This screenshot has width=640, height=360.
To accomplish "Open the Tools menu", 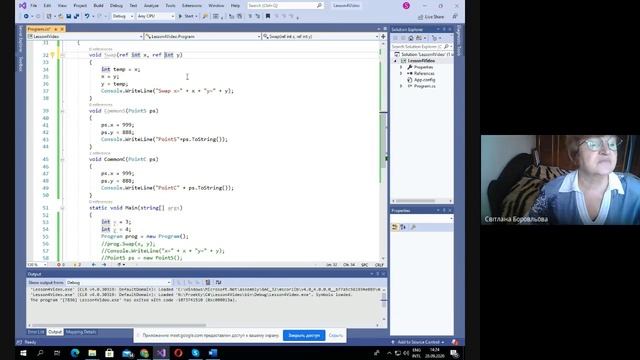I will 170,6.
